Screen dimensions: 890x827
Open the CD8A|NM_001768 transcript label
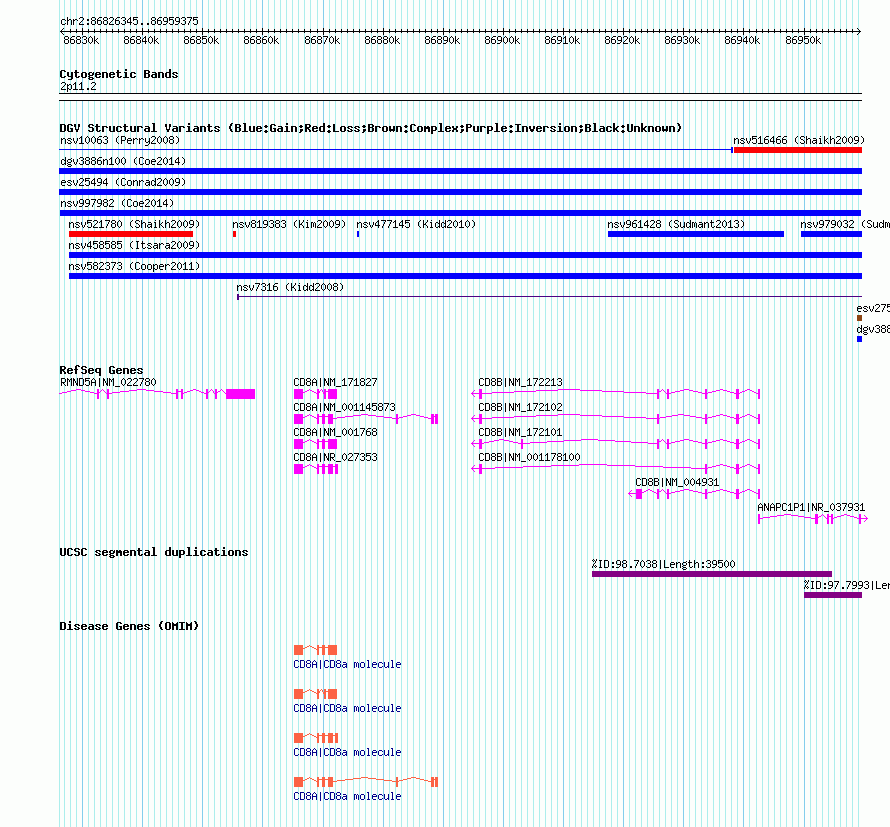click(x=335, y=433)
